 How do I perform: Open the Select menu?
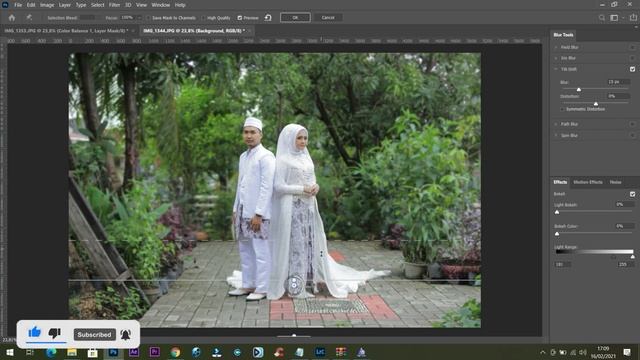click(x=98, y=5)
